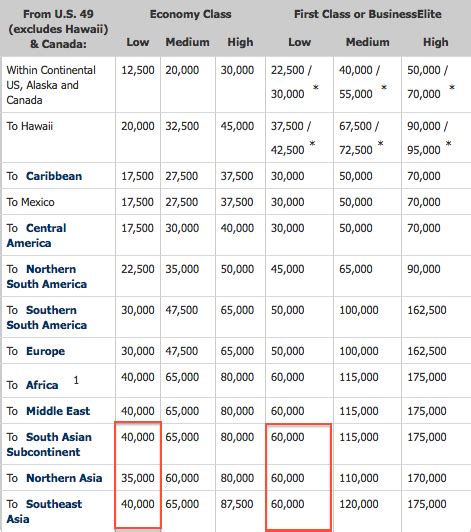The image size is (471, 532).
Task: Select the 12,500 economy low cell
Action: tap(138, 70)
